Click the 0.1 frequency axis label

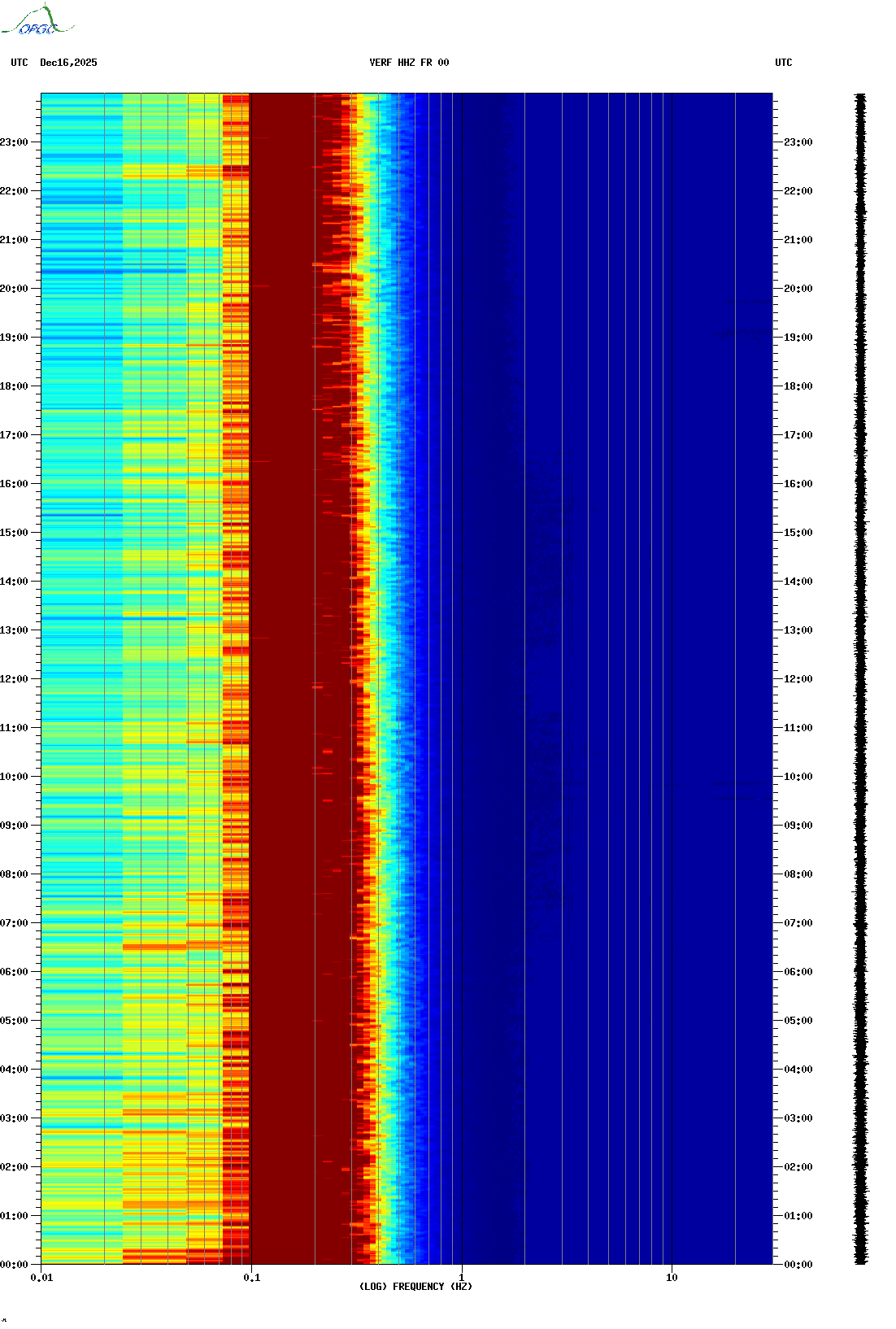[251, 1278]
